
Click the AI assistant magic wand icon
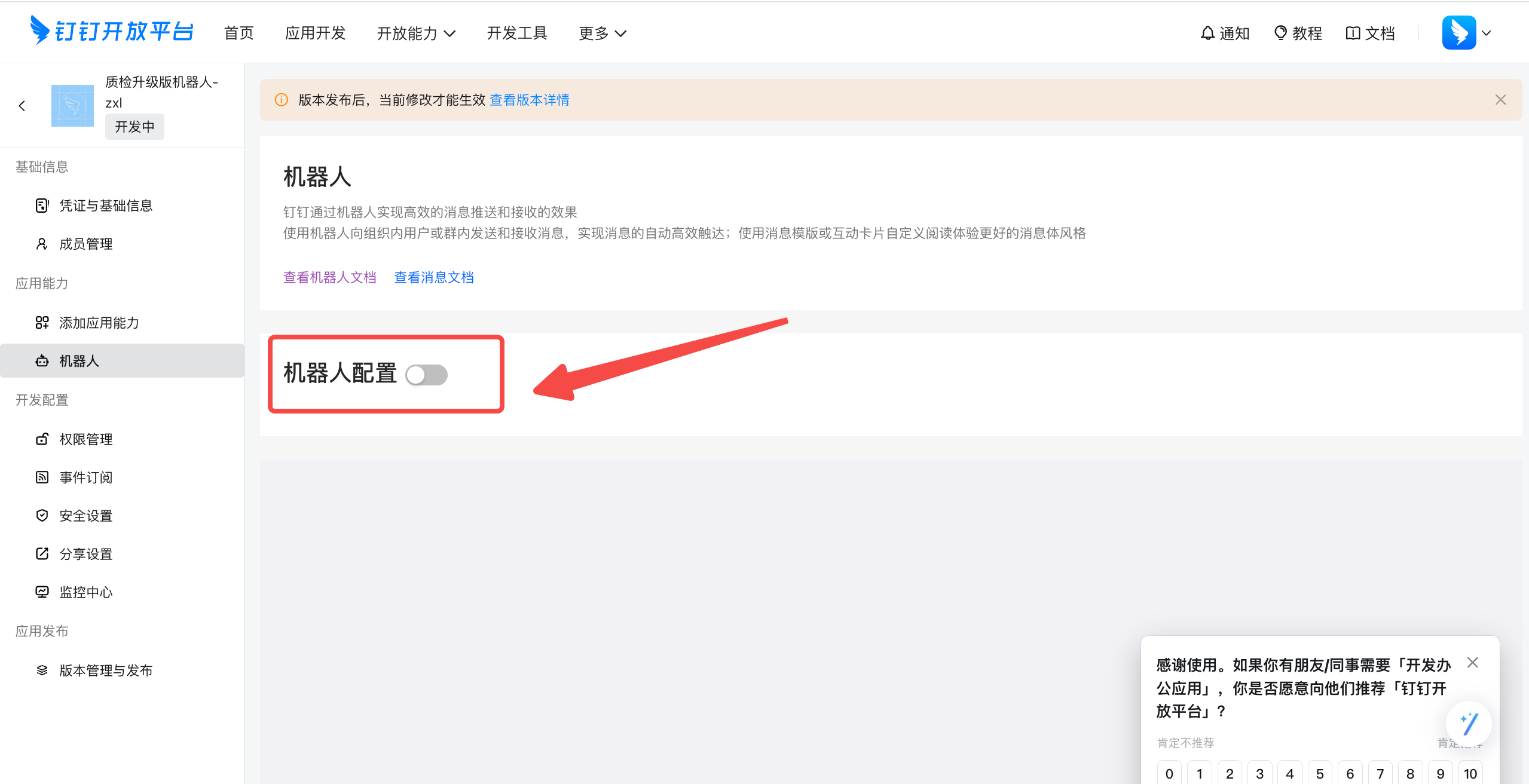tap(1468, 724)
